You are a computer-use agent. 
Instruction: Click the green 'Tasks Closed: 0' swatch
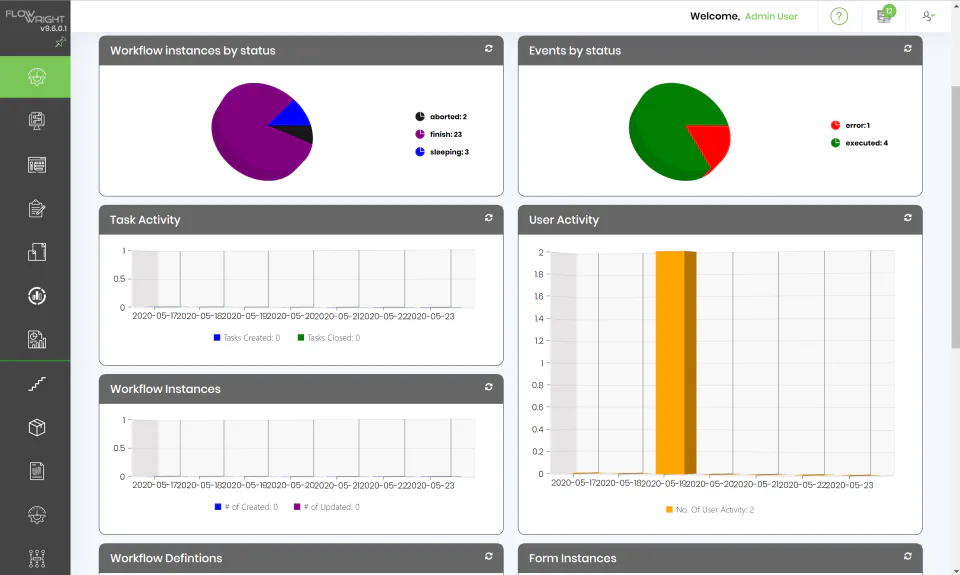pos(301,337)
